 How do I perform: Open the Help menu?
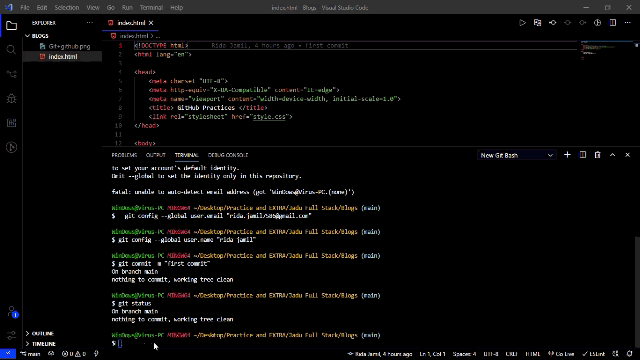tap(177, 8)
